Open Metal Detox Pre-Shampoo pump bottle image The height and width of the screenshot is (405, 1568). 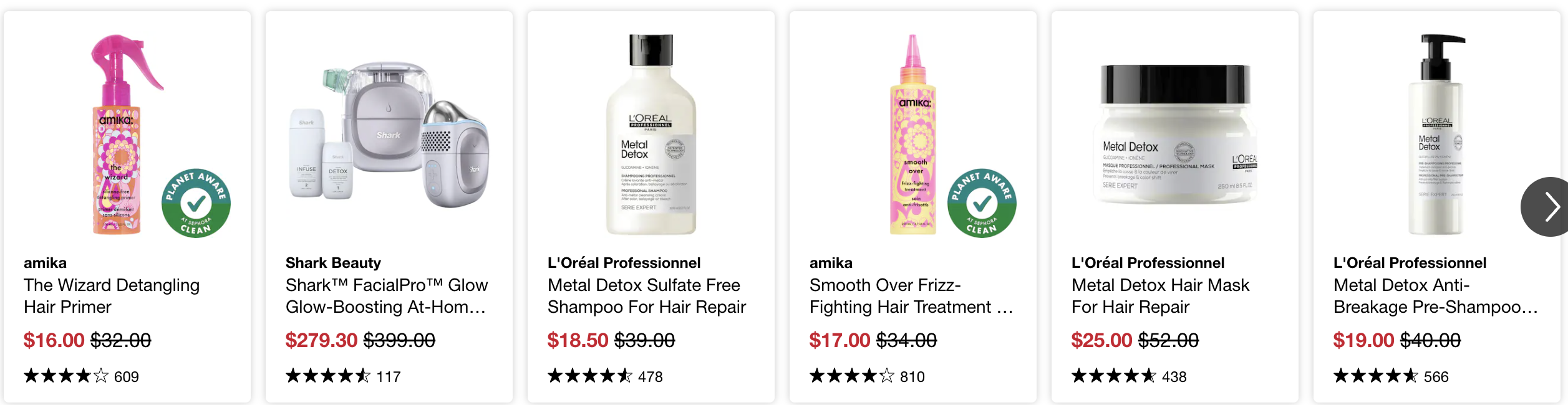coord(1437,135)
